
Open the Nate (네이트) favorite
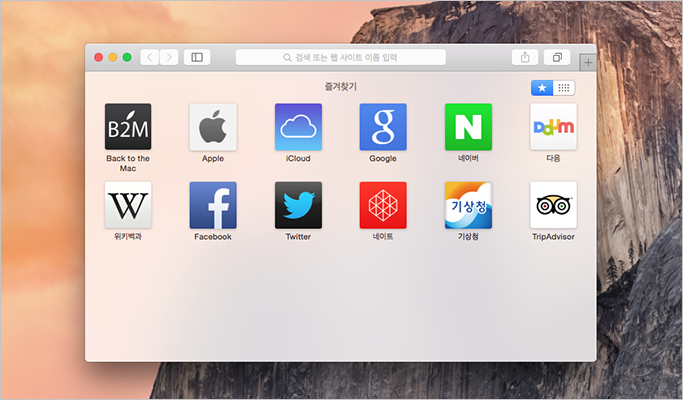coord(383,205)
